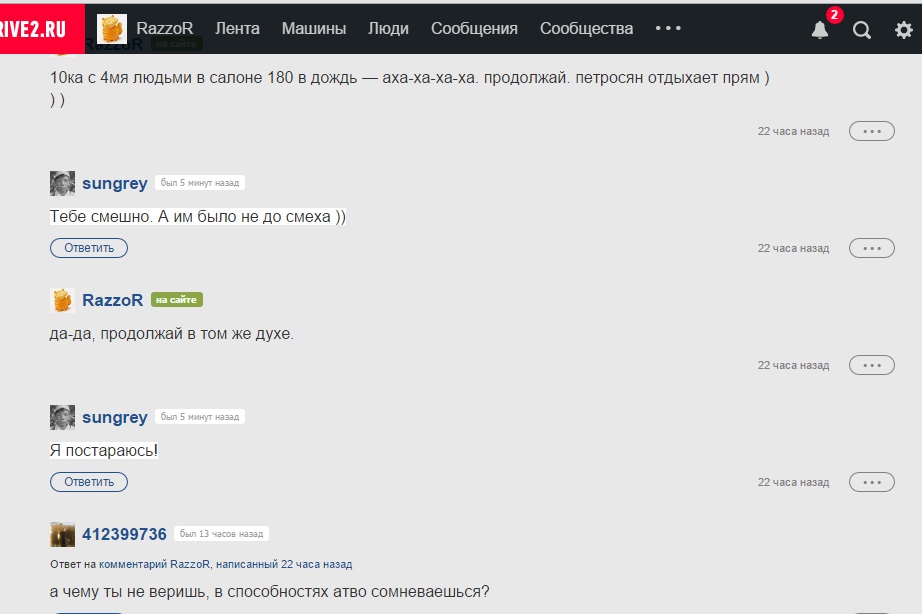Select Сообщения in the top navigation

(474, 28)
